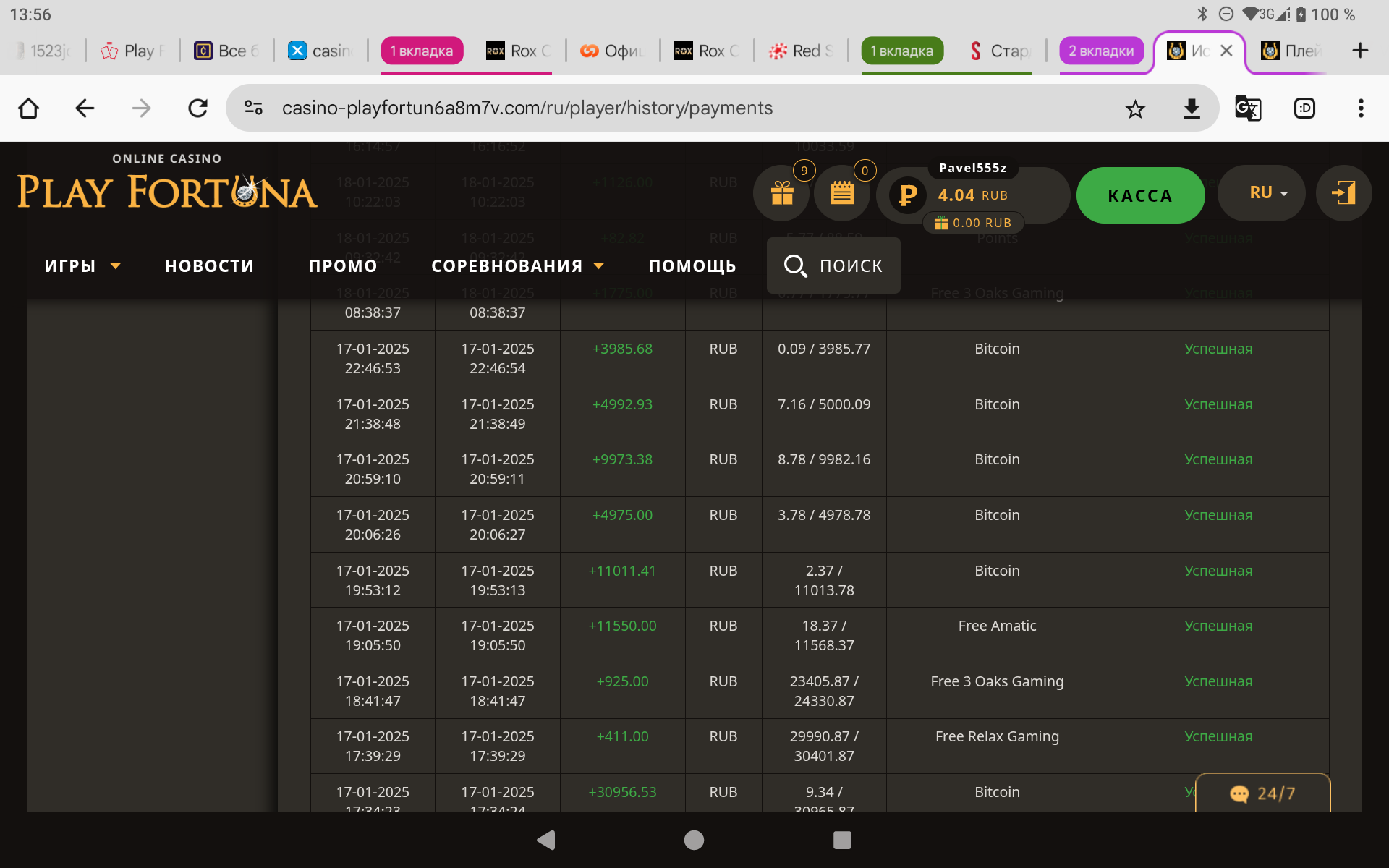Open Chrome three-dot menu
Viewport: 1389px width, 868px height.
point(1361,109)
